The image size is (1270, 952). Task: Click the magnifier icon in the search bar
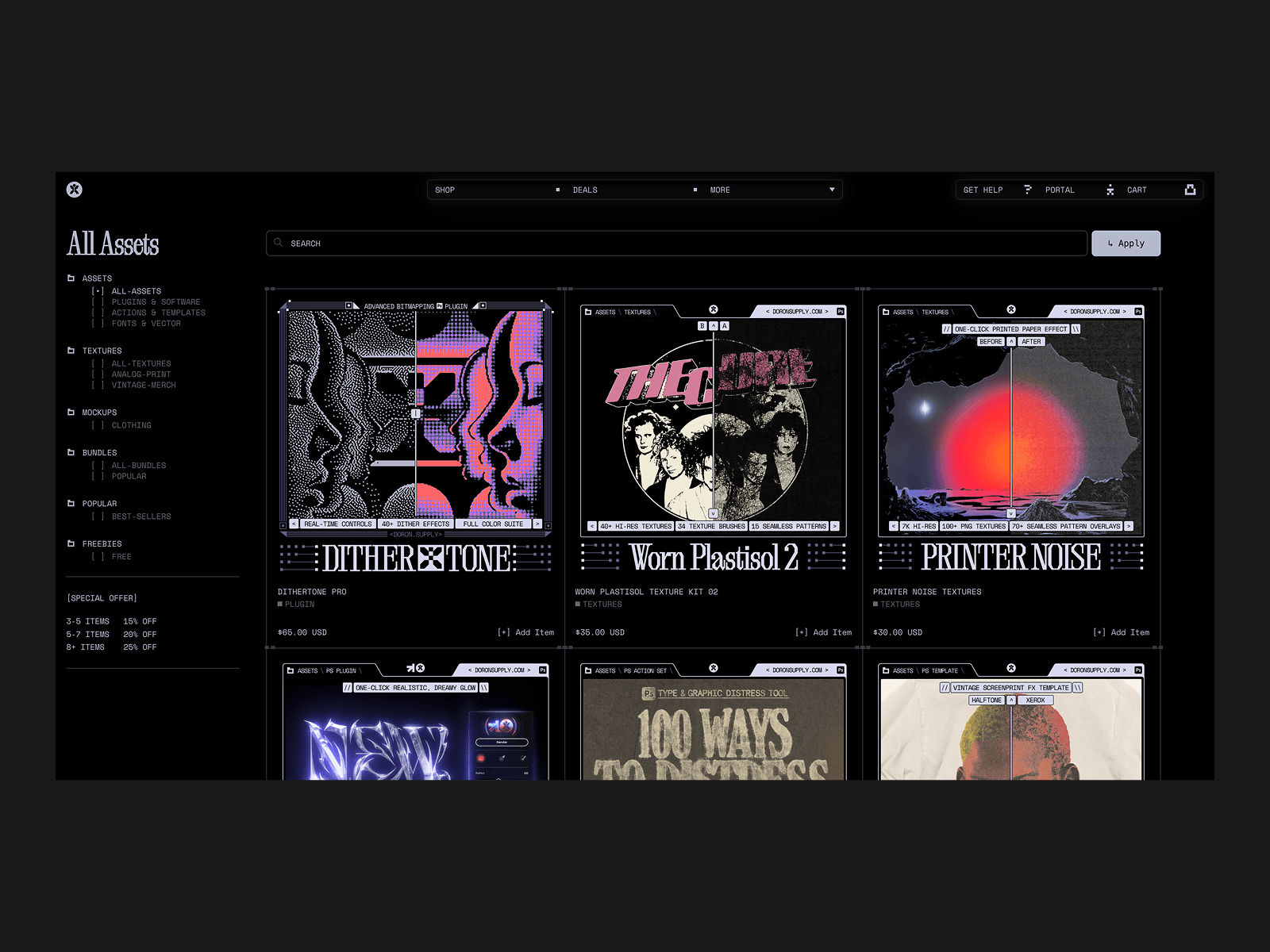click(x=279, y=243)
